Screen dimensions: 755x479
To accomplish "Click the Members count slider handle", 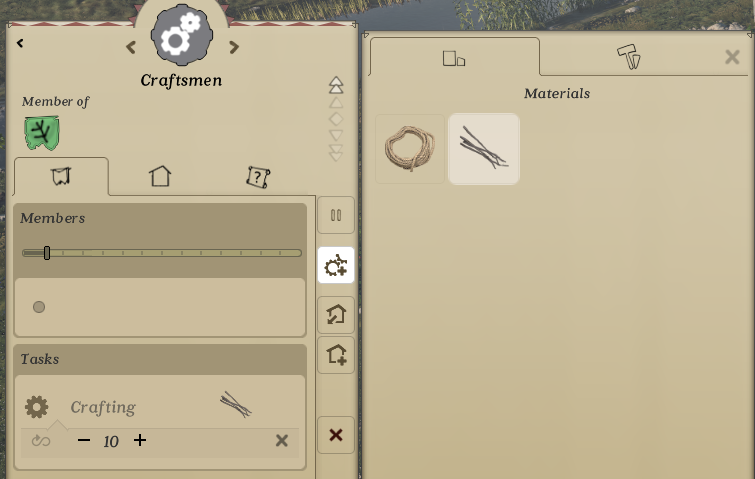I will pos(47,253).
